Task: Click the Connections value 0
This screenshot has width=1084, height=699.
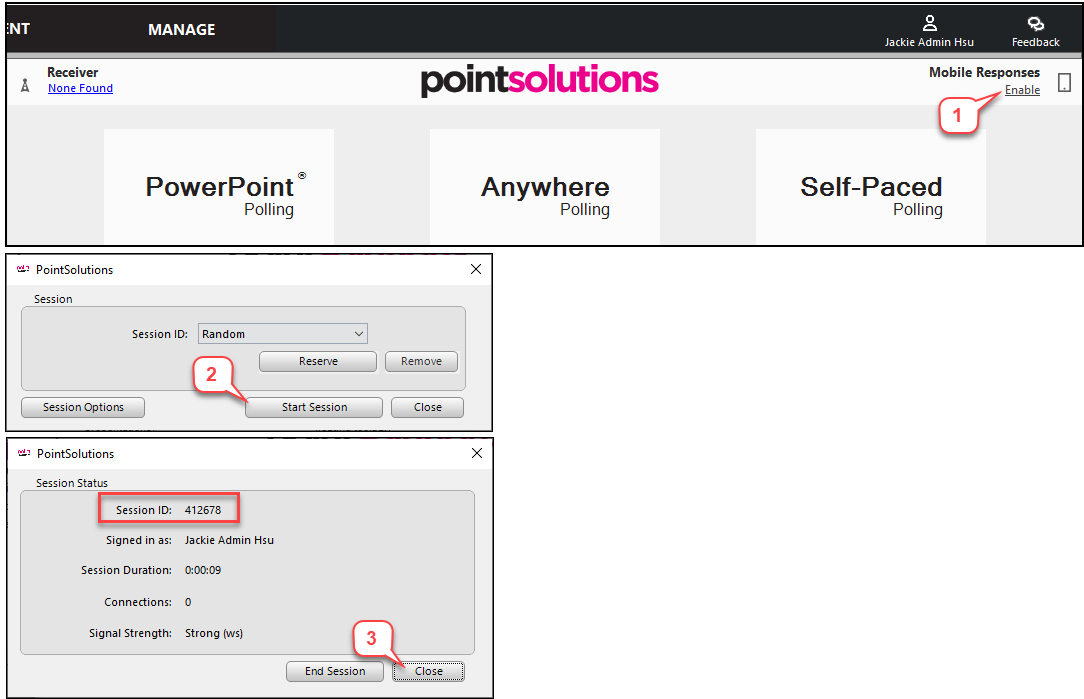Action: pyautogui.click(x=188, y=602)
